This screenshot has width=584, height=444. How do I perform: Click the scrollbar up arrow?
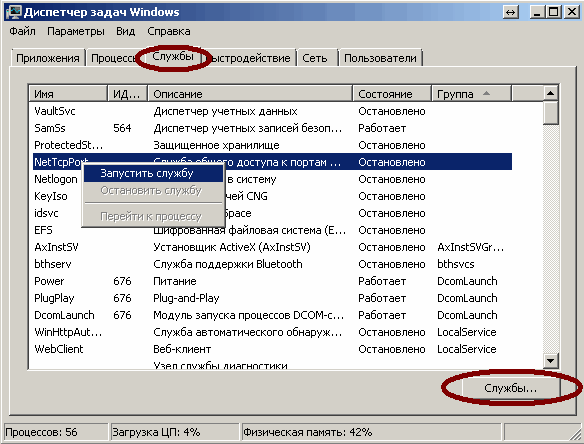[x=550, y=93]
